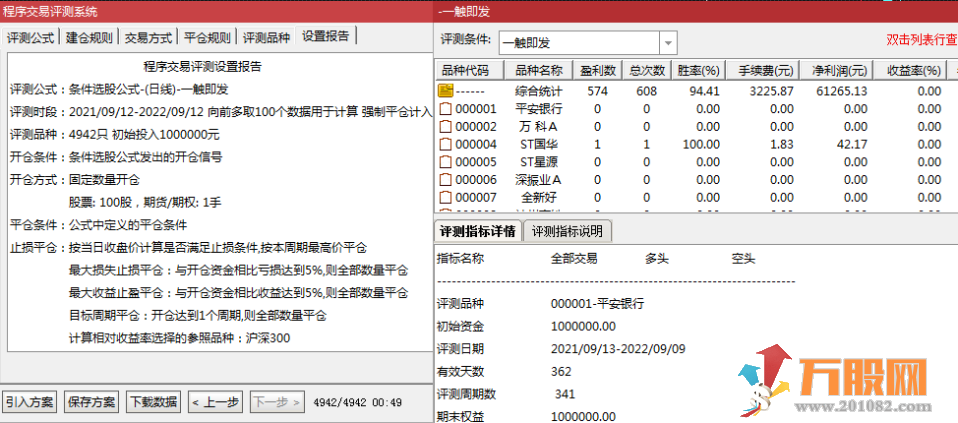Click the document icon beside 000006

click(x=446, y=180)
